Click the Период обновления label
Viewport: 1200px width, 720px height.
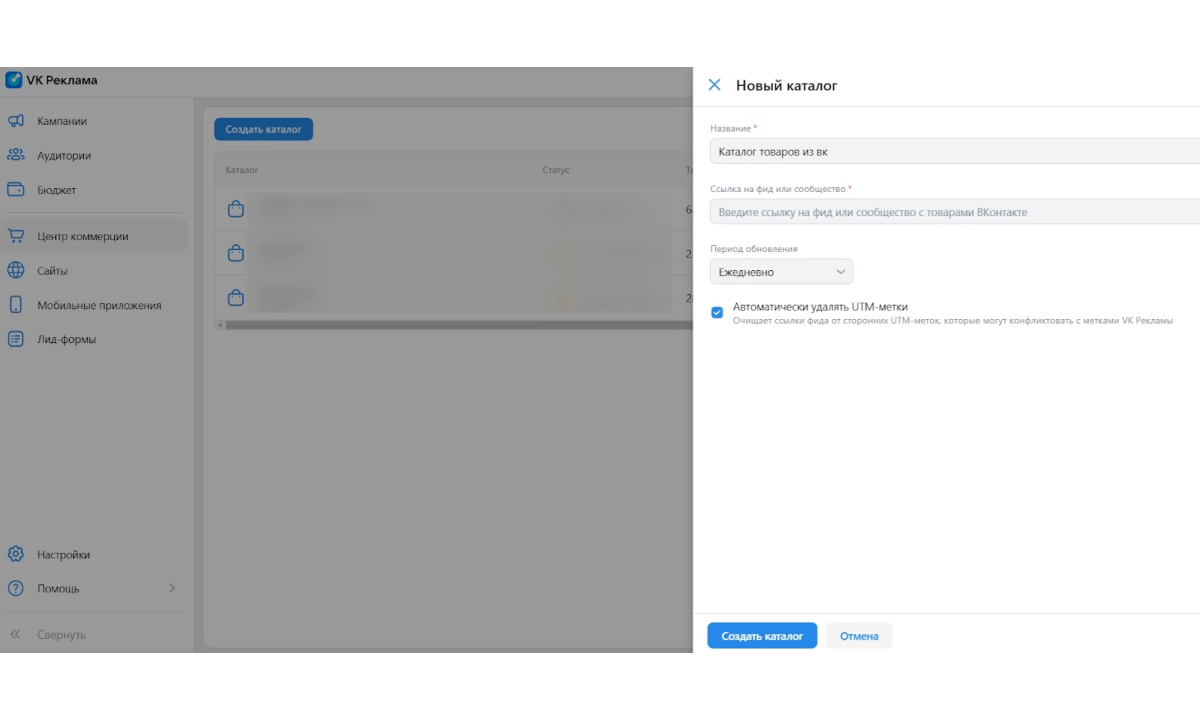pyautogui.click(x=754, y=248)
